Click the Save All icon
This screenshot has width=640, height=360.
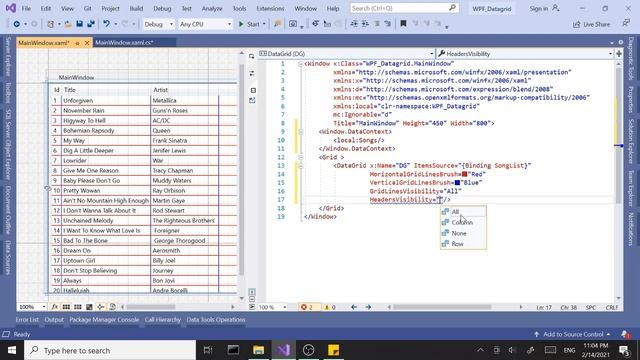pos(91,24)
